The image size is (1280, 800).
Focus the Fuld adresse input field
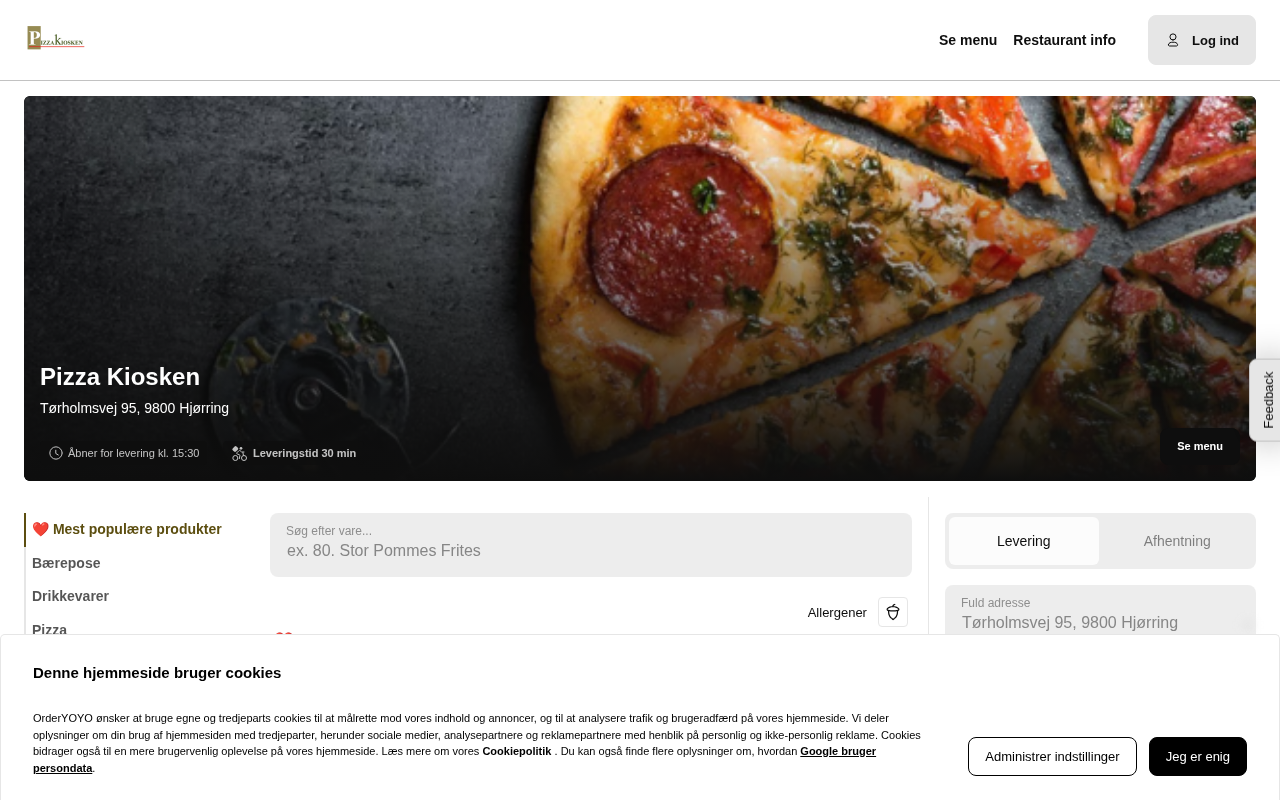pos(1100,612)
